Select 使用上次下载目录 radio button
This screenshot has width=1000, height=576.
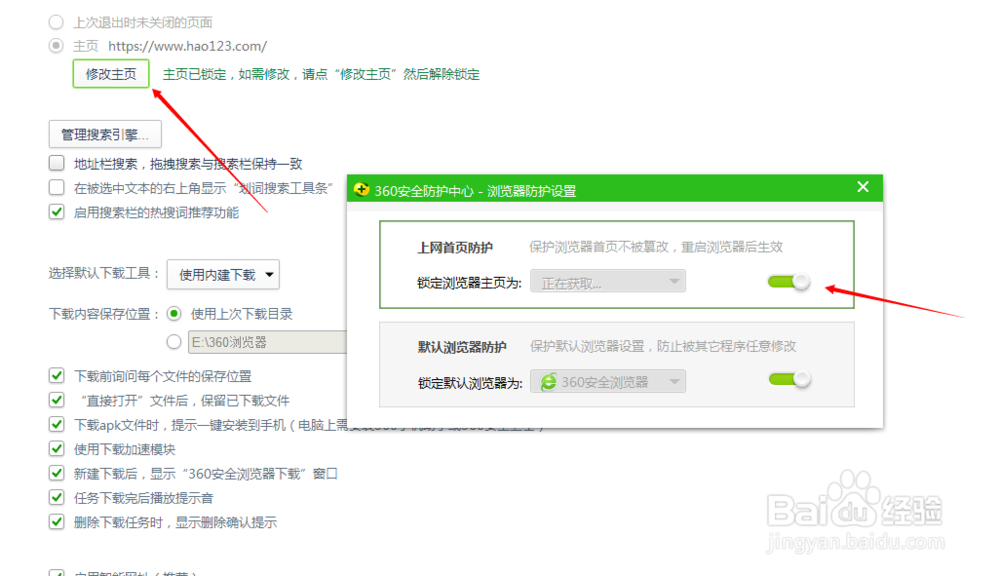pyautogui.click(x=174, y=314)
